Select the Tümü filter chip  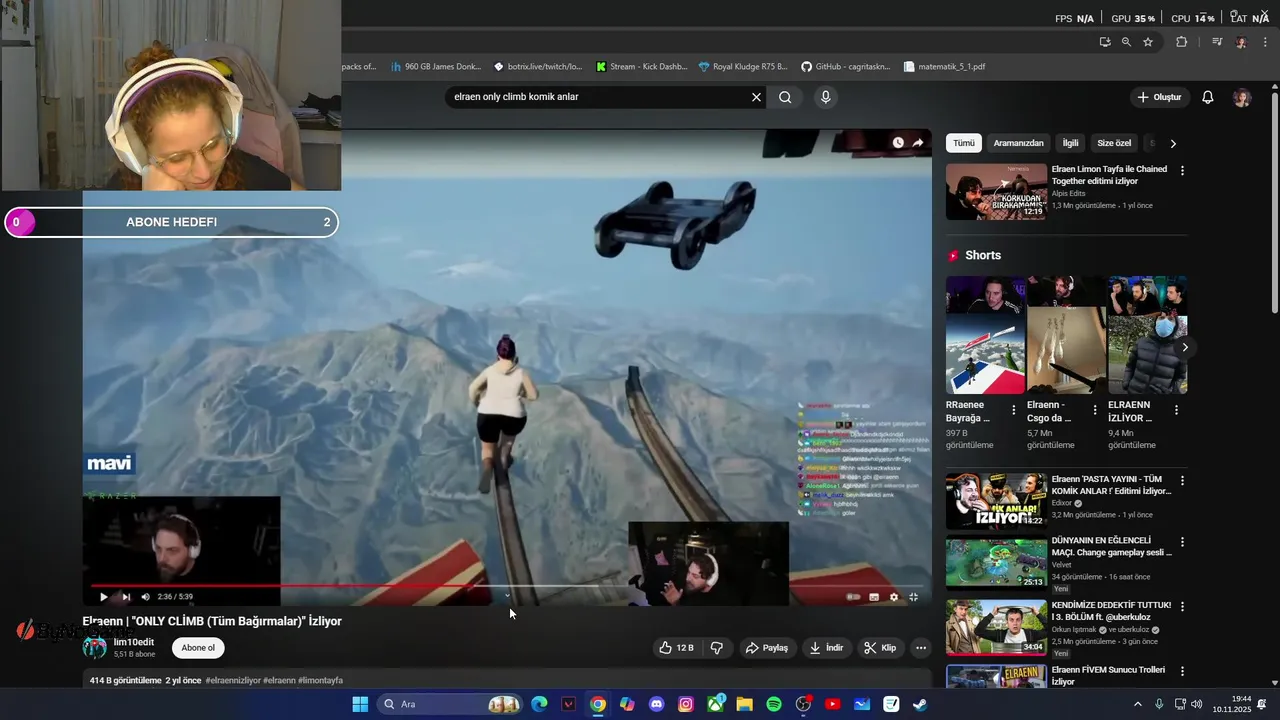[964, 143]
